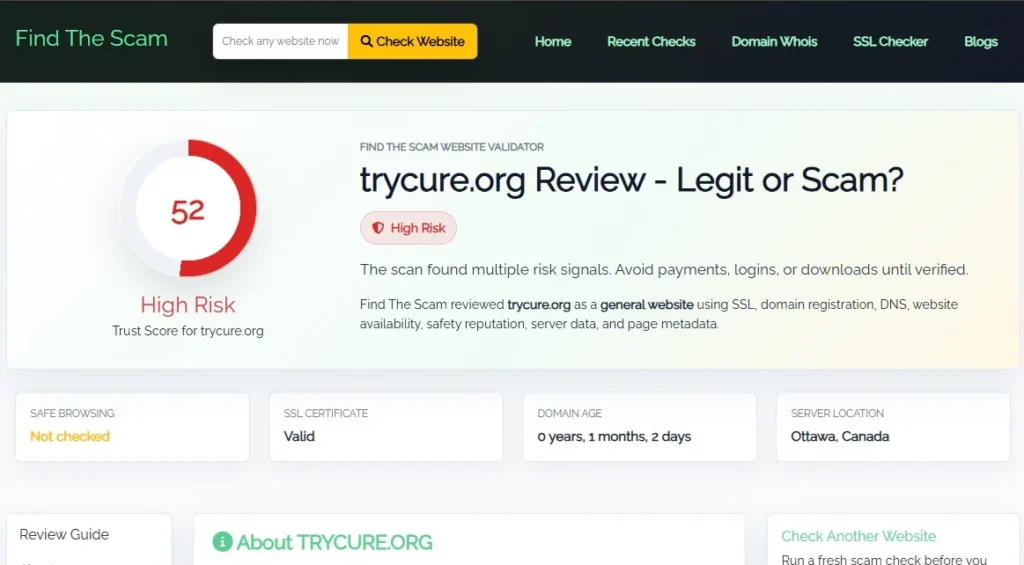Click the Find The Scam logo
The image size is (1024, 565).
(x=91, y=39)
